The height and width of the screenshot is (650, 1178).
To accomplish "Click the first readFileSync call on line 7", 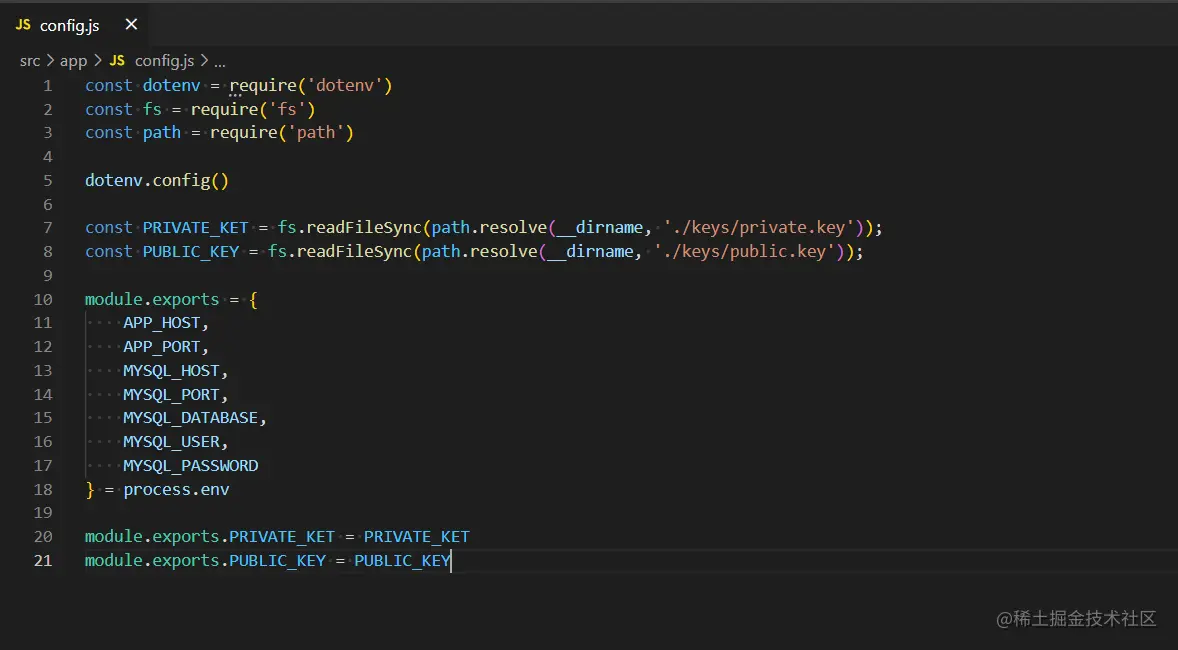I will [x=350, y=228].
